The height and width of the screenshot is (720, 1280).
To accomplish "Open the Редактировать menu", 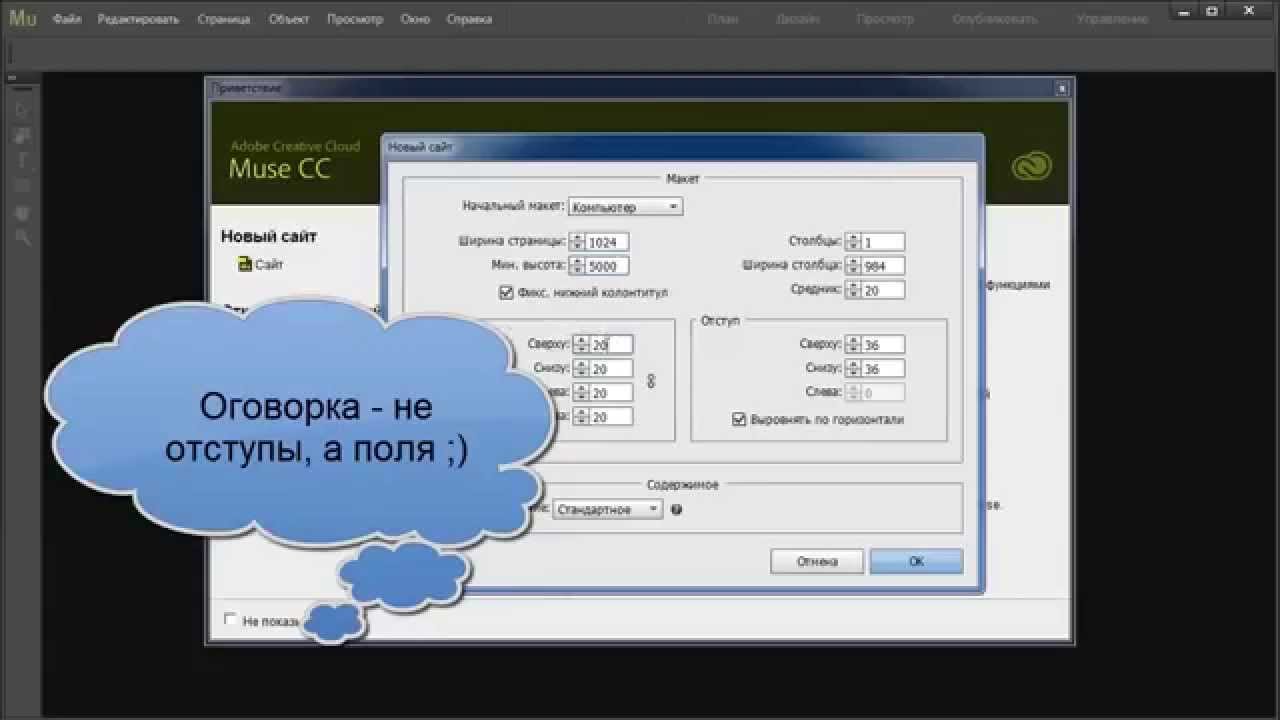I will pyautogui.click(x=138, y=19).
